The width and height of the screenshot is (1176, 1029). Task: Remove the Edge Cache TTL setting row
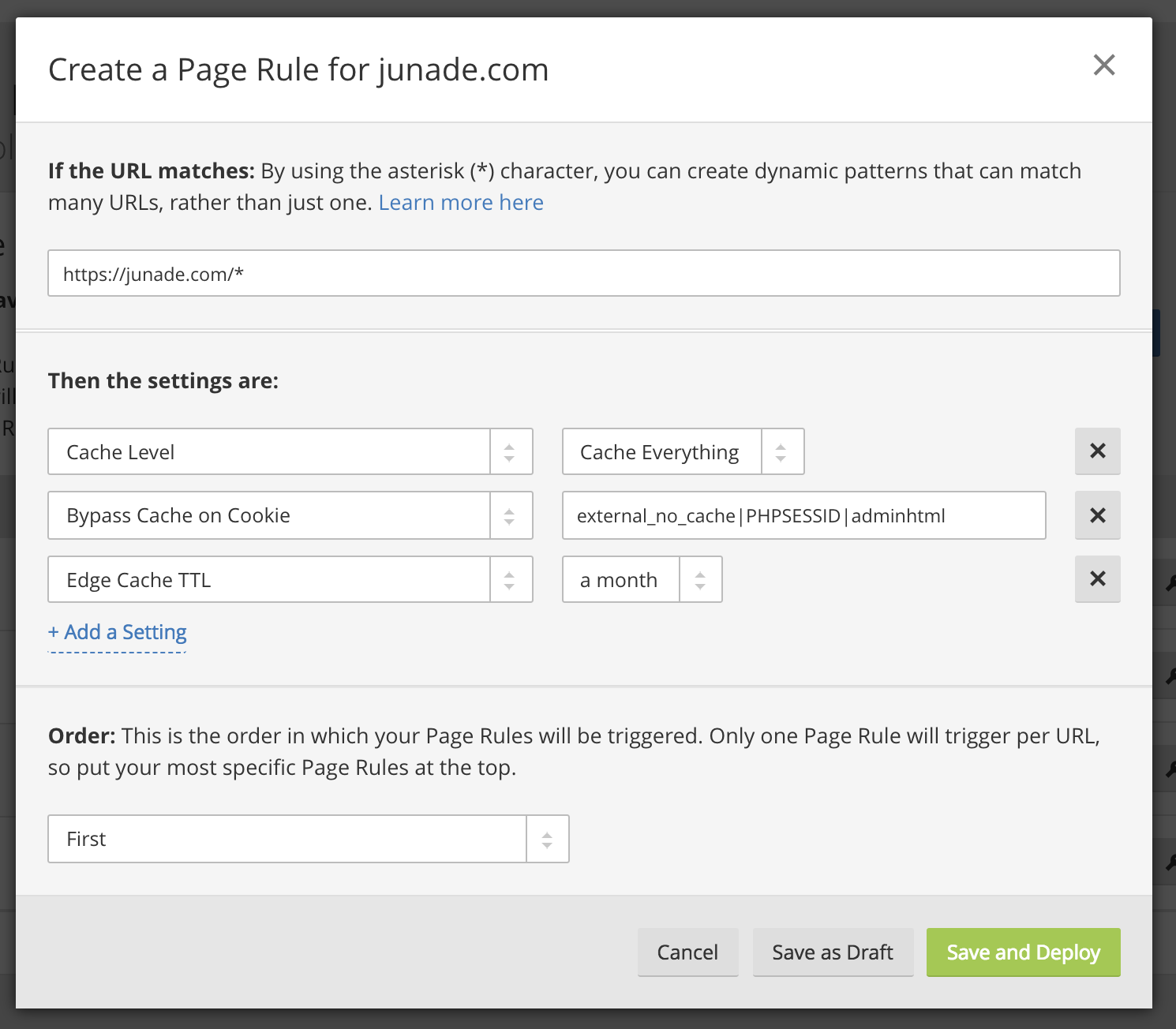tap(1097, 579)
